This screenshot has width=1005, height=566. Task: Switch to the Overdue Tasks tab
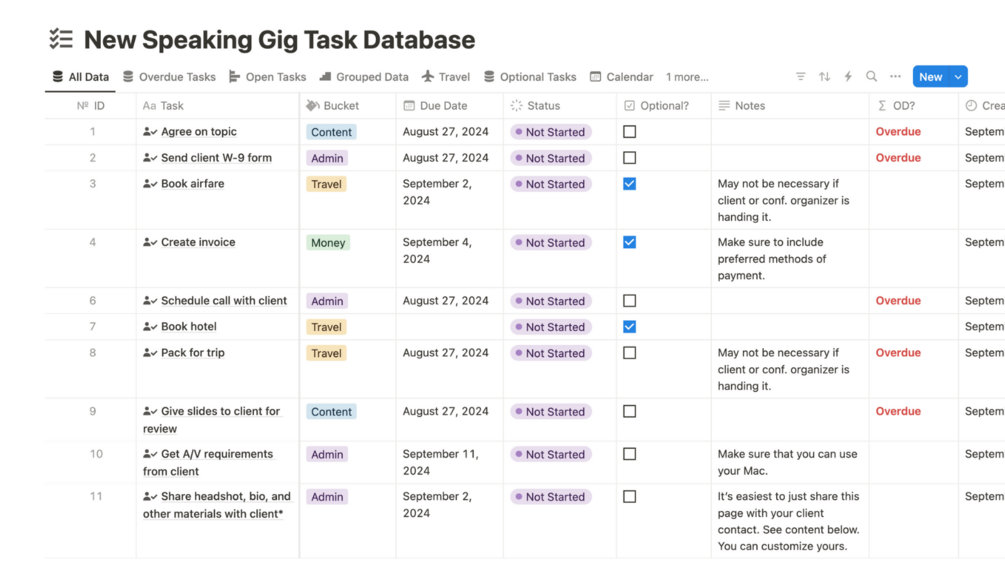point(169,77)
